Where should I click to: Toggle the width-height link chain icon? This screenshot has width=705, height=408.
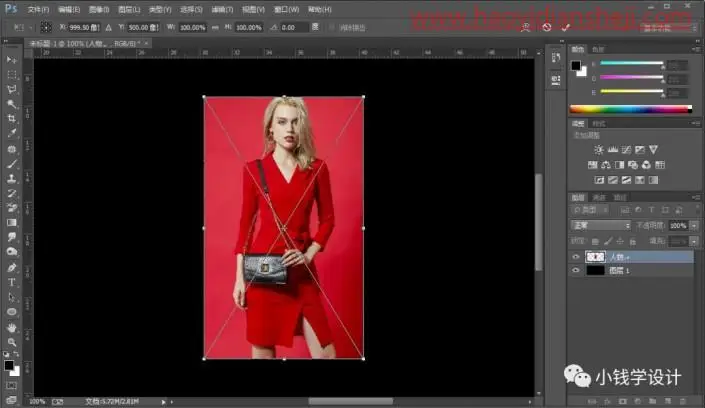[x=215, y=27]
